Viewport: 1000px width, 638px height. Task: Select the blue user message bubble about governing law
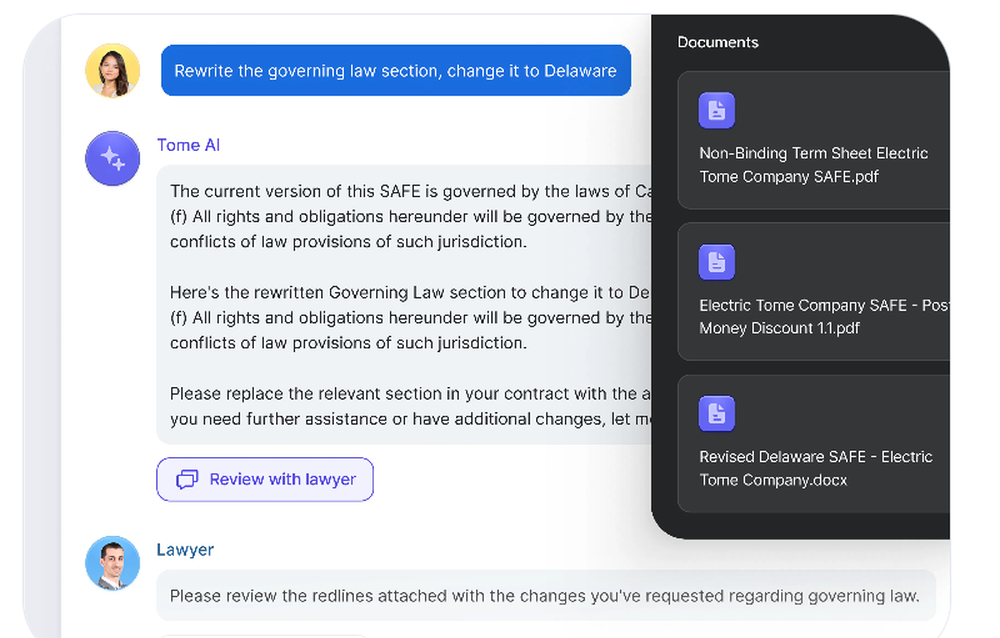pyautogui.click(x=396, y=70)
